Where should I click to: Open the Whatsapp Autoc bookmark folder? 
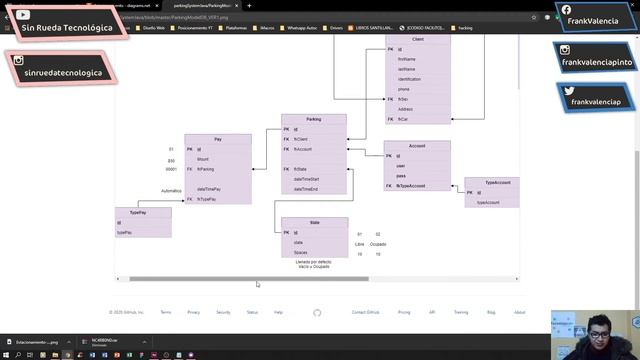coord(298,28)
